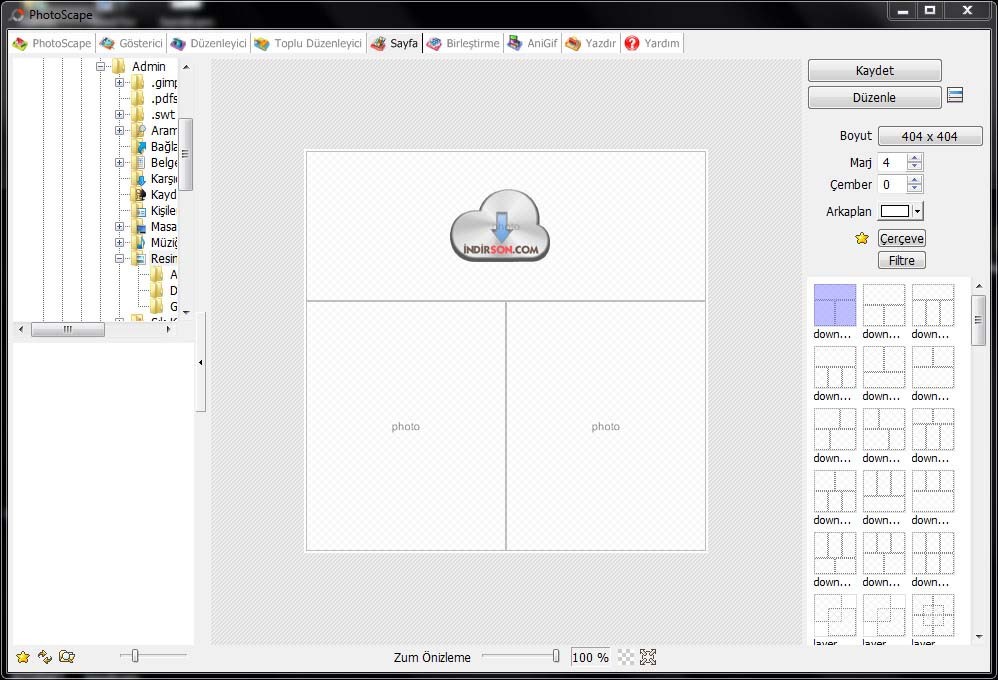Click the white Arkaplan color swatch
The image size is (998, 680).
pos(895,211)
